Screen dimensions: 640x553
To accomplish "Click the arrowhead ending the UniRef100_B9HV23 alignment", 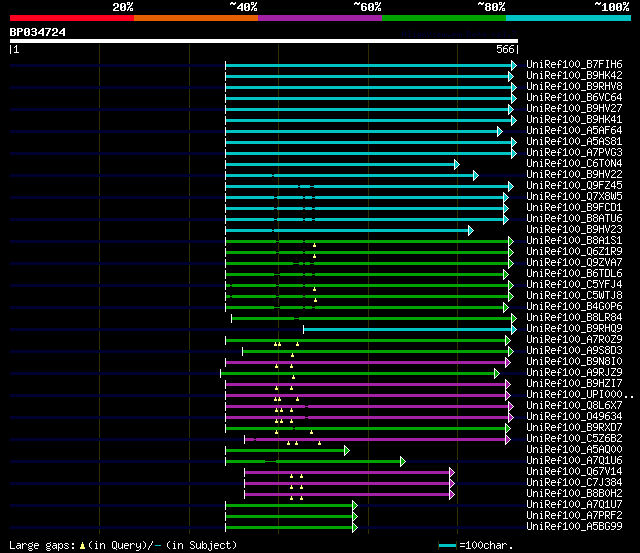I will point(471,231).
